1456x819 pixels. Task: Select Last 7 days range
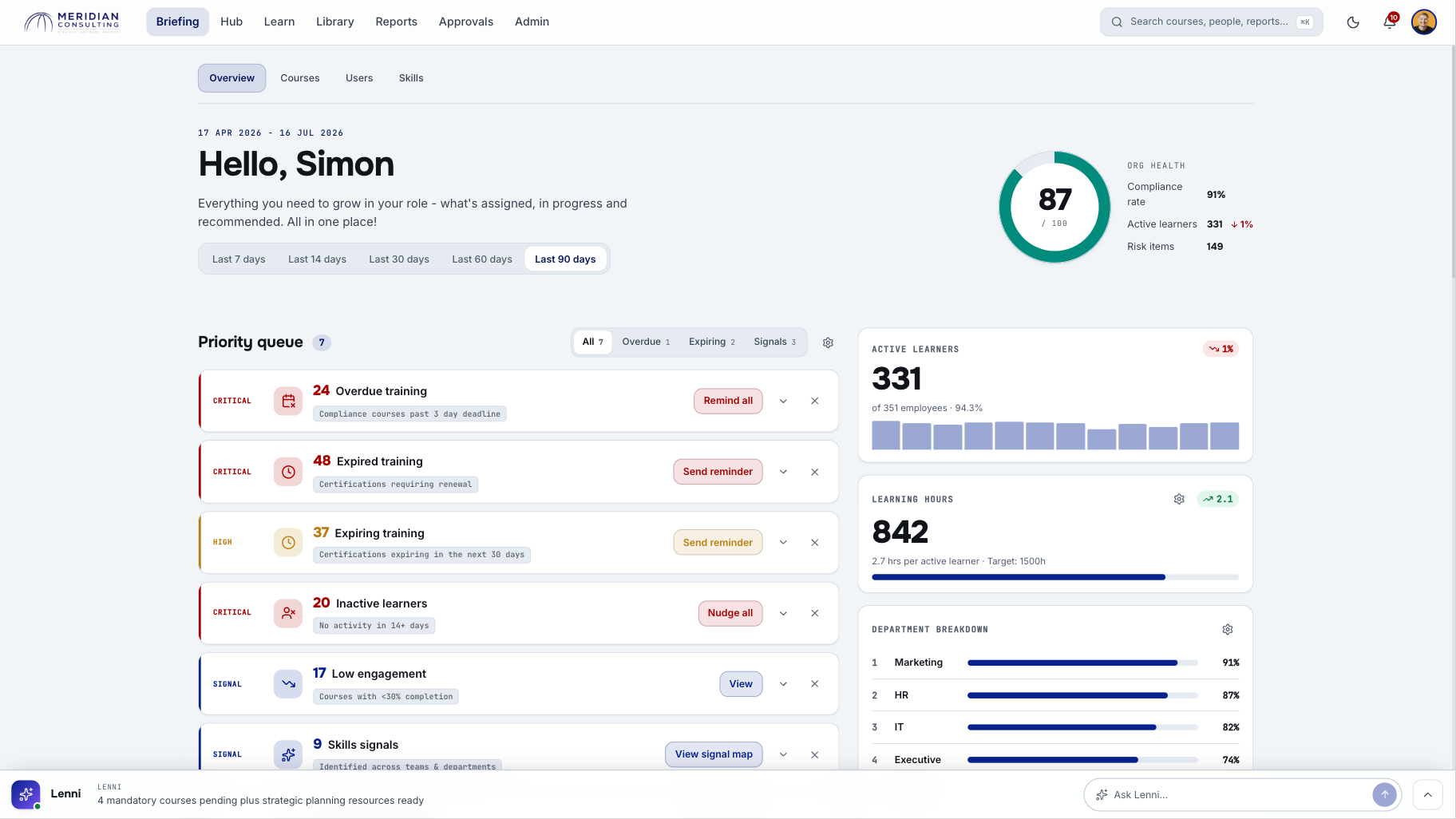click(239, 259)
